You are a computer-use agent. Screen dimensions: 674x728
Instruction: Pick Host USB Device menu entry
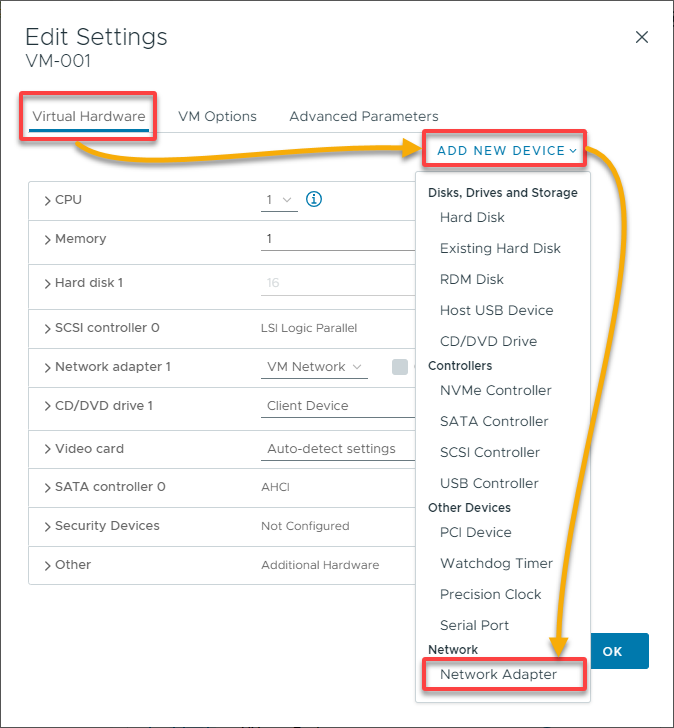pyautogui.click(x=496, y=310)
